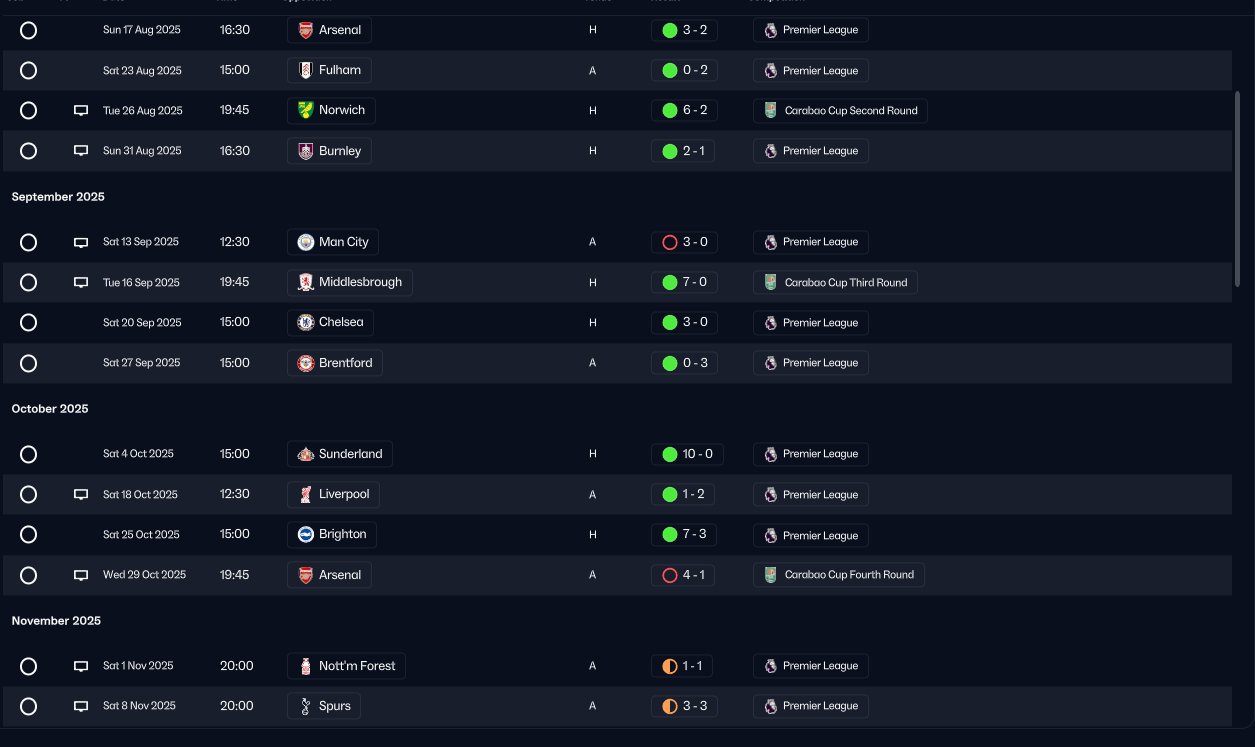Click Premier League logo in Brighton row
The height and width of the screenshot is (747, 1255).
[770, 535]
